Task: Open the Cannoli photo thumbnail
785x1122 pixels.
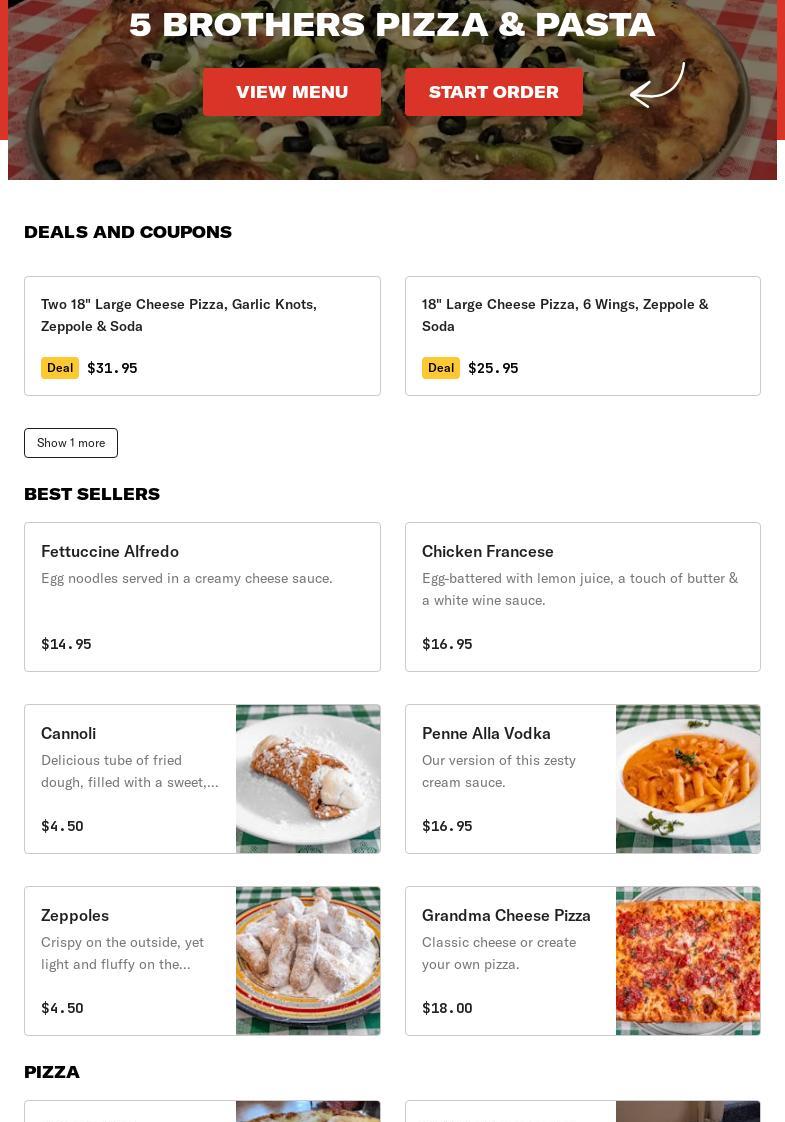Action: [308, 779]
